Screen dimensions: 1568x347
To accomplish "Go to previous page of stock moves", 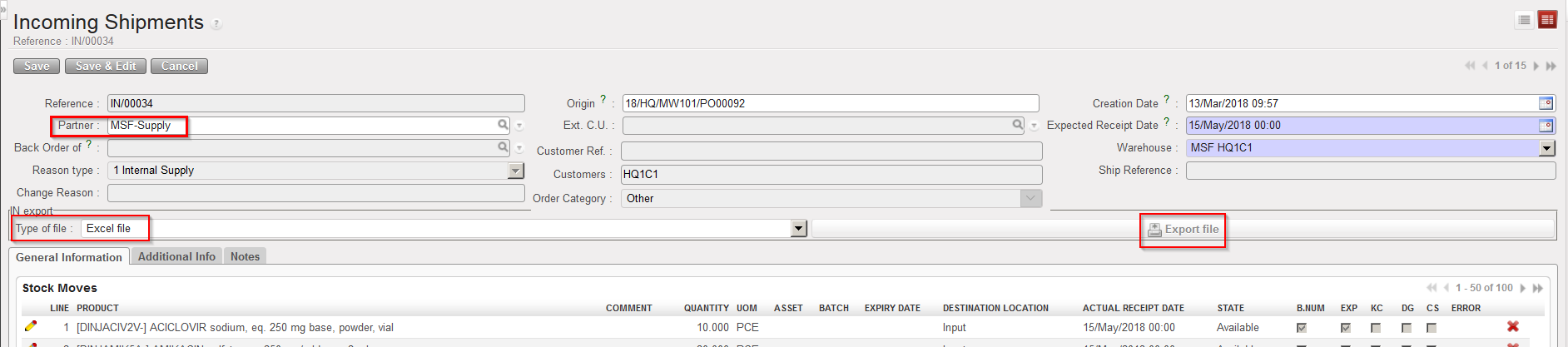I will pyautogui.click(x=1446, y=288).
